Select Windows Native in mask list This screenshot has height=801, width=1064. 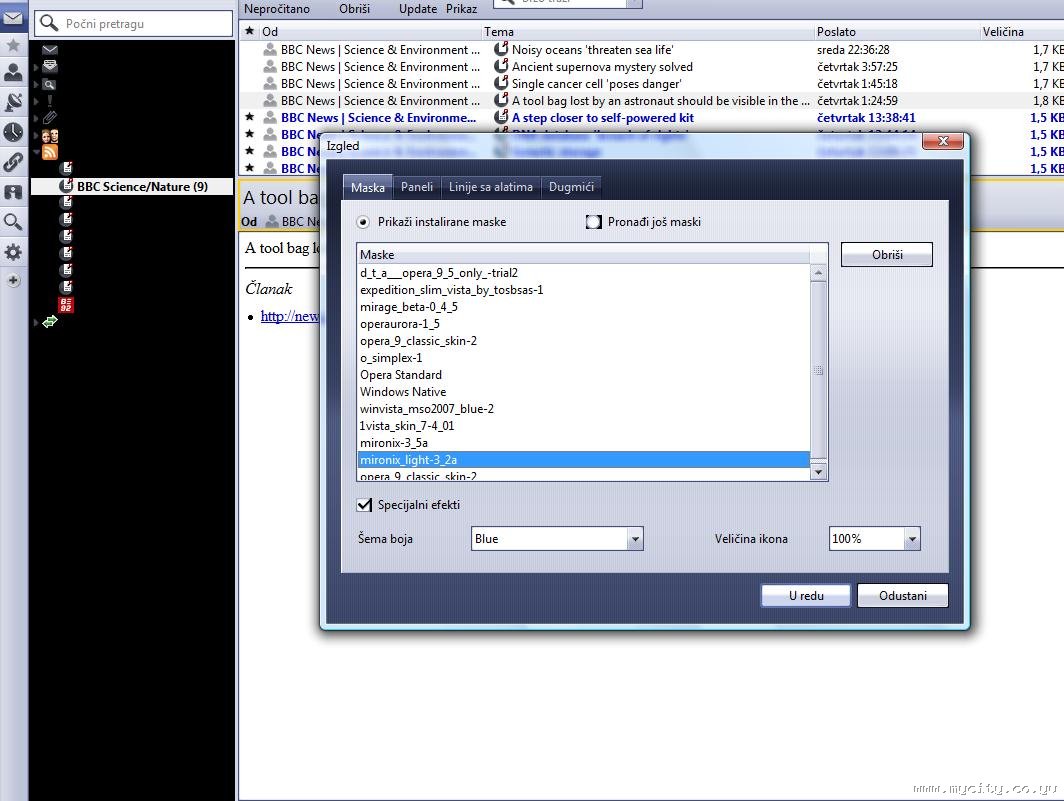[x=584, y=392]
